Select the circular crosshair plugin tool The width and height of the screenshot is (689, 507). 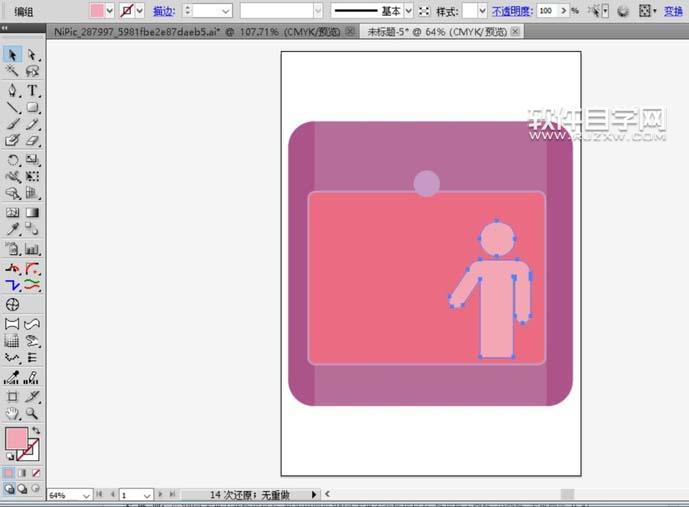tap(12, 304)
